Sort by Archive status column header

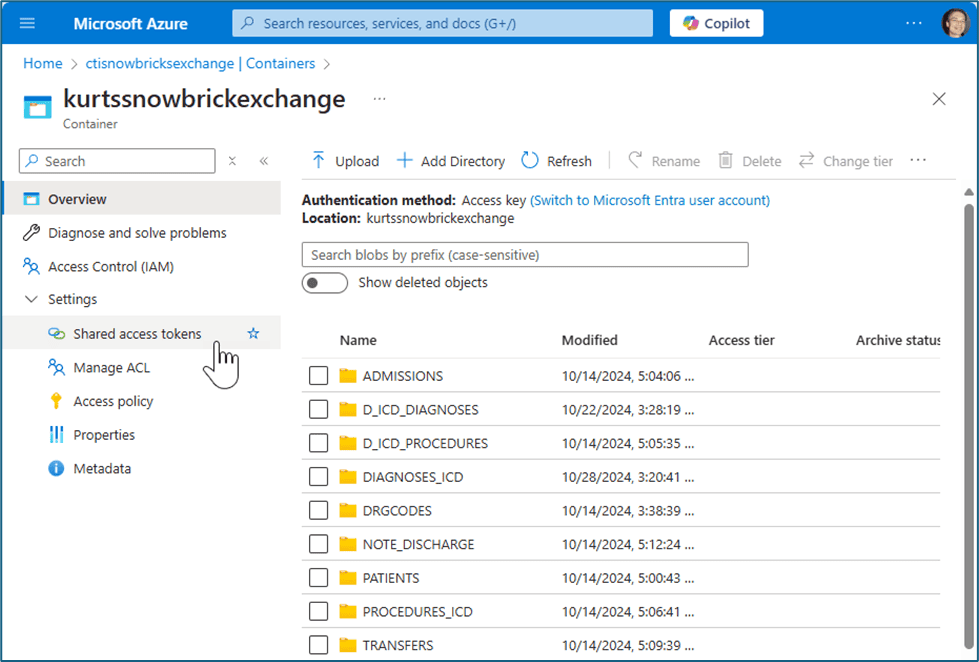(898, 340)
